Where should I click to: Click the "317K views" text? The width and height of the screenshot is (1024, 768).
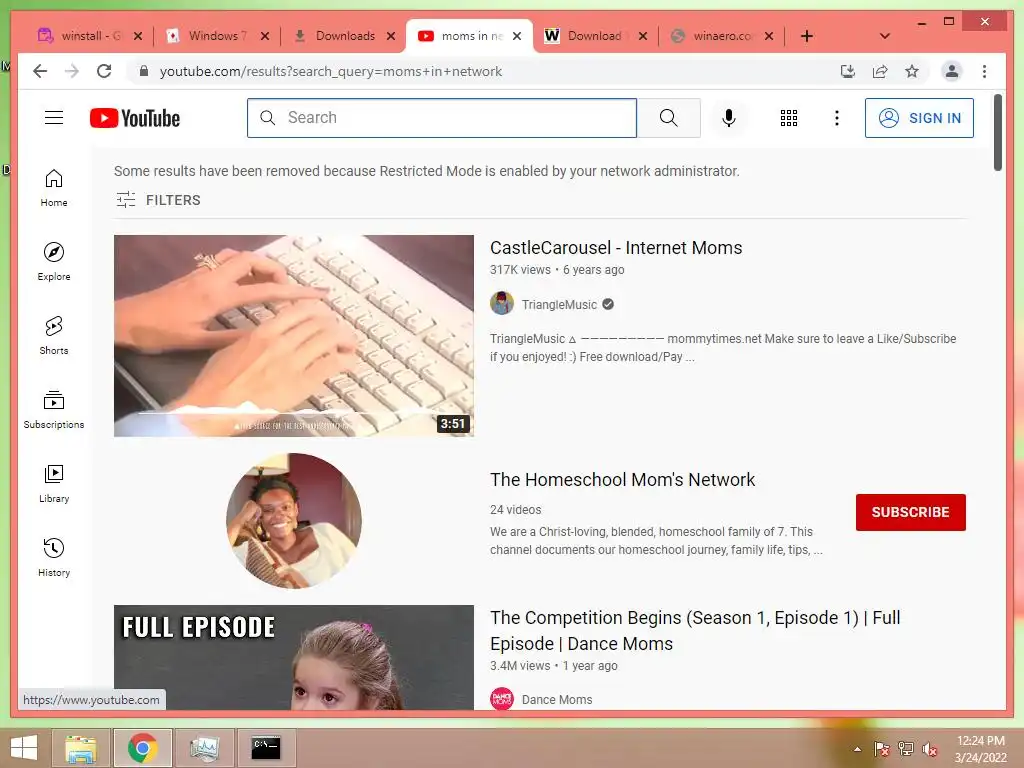(520, 270)
